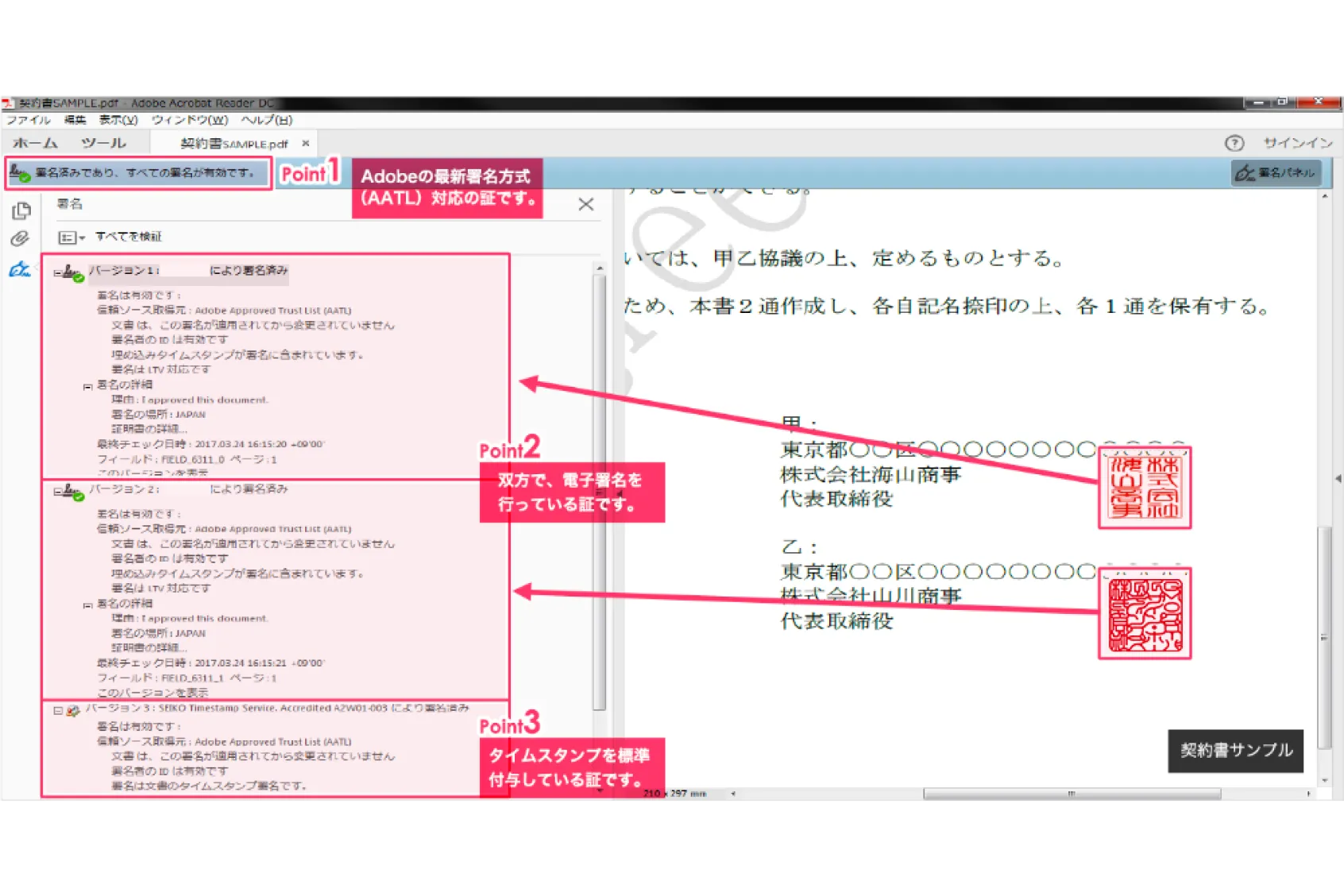The height and width of the screenshot is (896, 1344).
Task: Click the right pane collapse arrow
Action: (1338, 478)
